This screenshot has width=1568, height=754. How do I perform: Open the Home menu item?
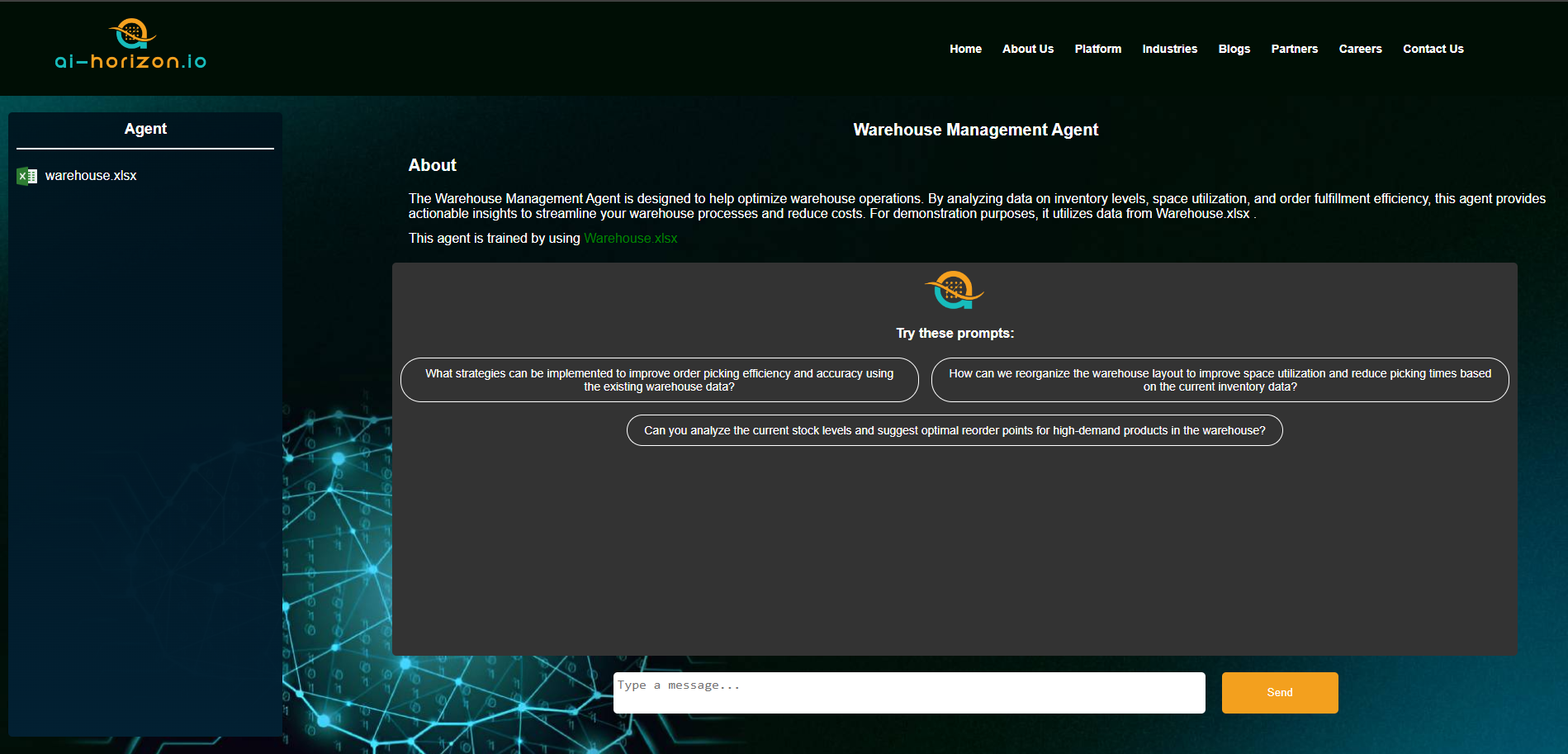pos(965,49)
